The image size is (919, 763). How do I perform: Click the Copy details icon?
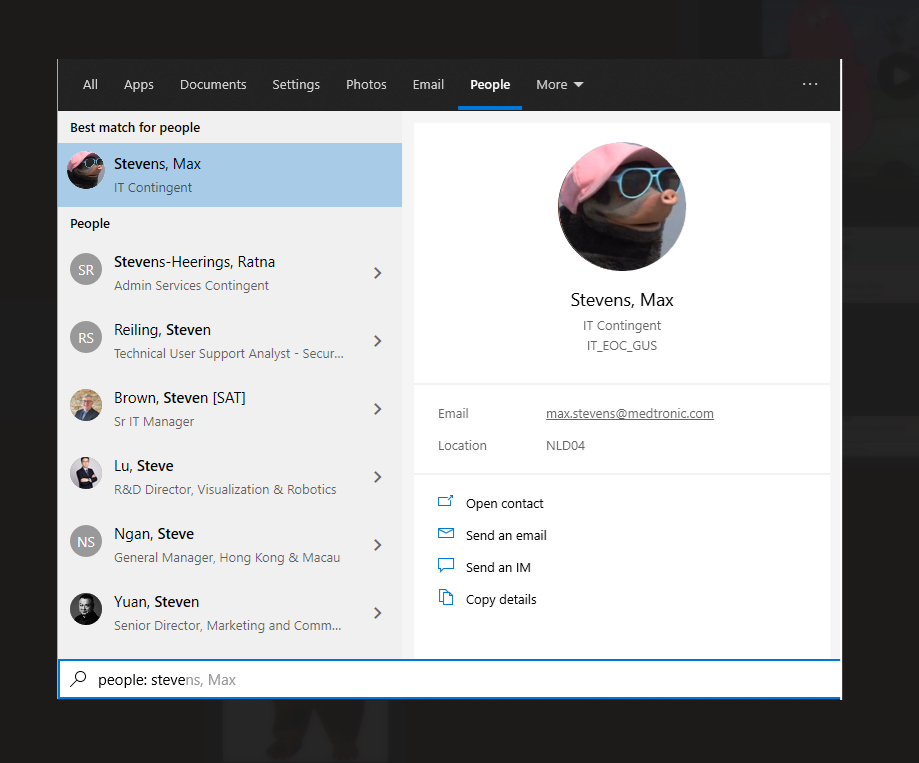coord(446,598)
